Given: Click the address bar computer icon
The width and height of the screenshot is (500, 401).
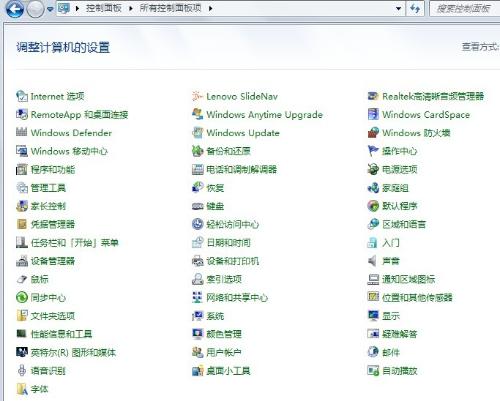Looking at the screenshot, I should point(64,8).
